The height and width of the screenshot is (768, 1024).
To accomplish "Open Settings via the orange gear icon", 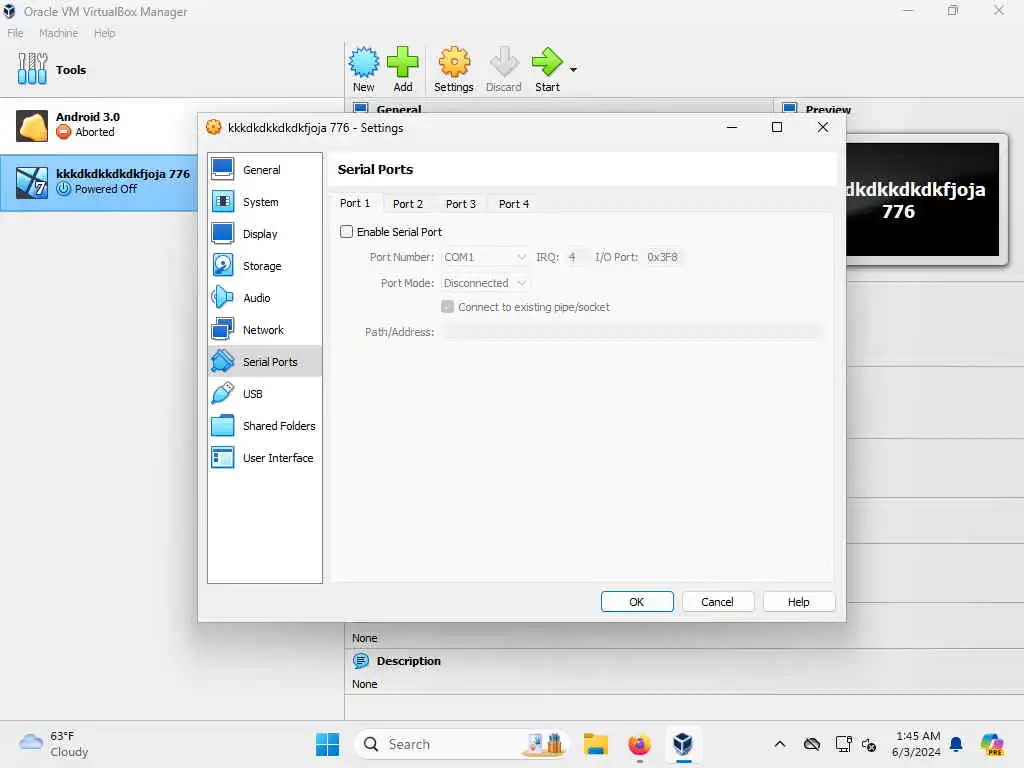I will pyautogui.click(x=454, y=62).
